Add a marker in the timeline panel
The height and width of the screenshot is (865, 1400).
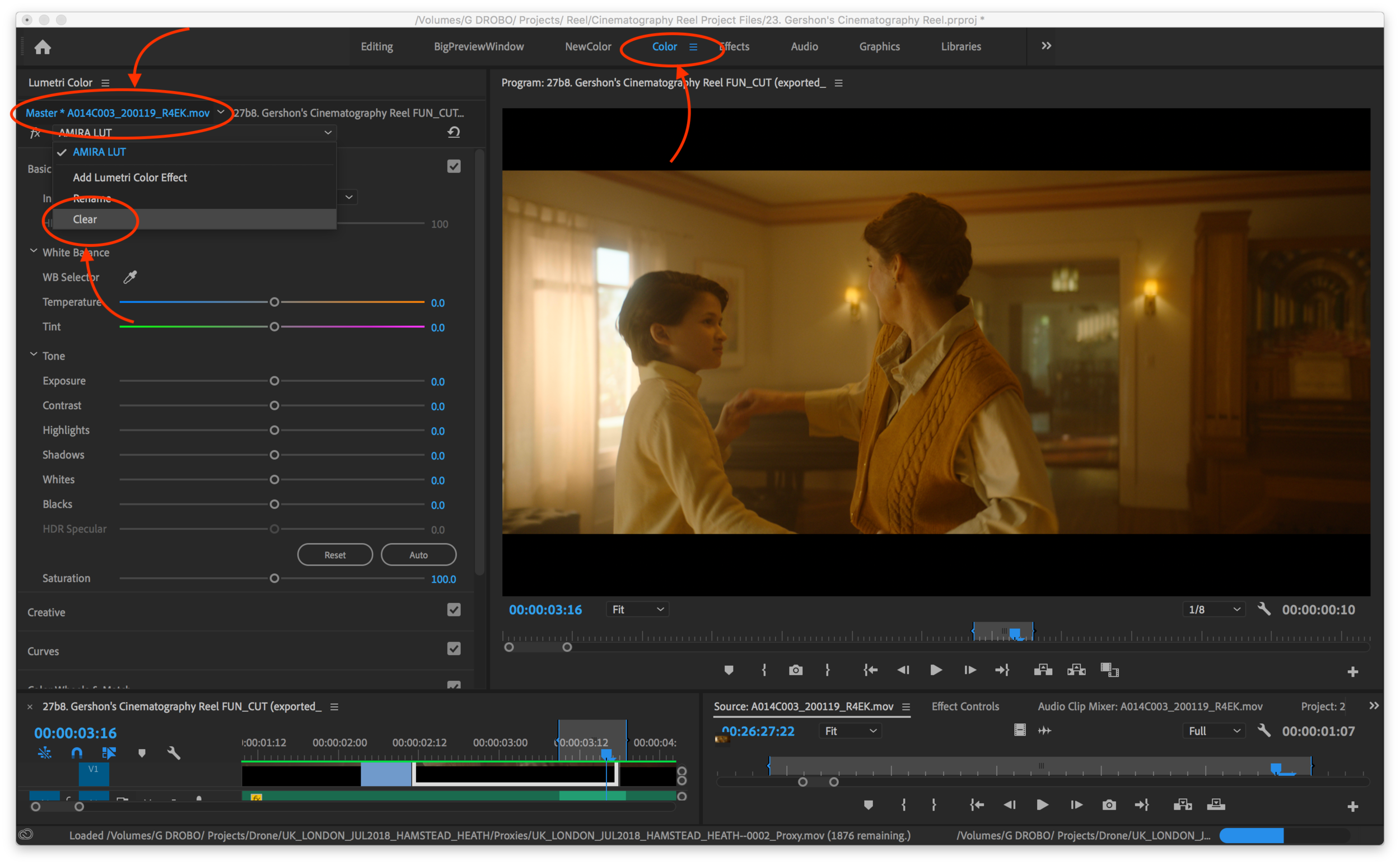142,754
